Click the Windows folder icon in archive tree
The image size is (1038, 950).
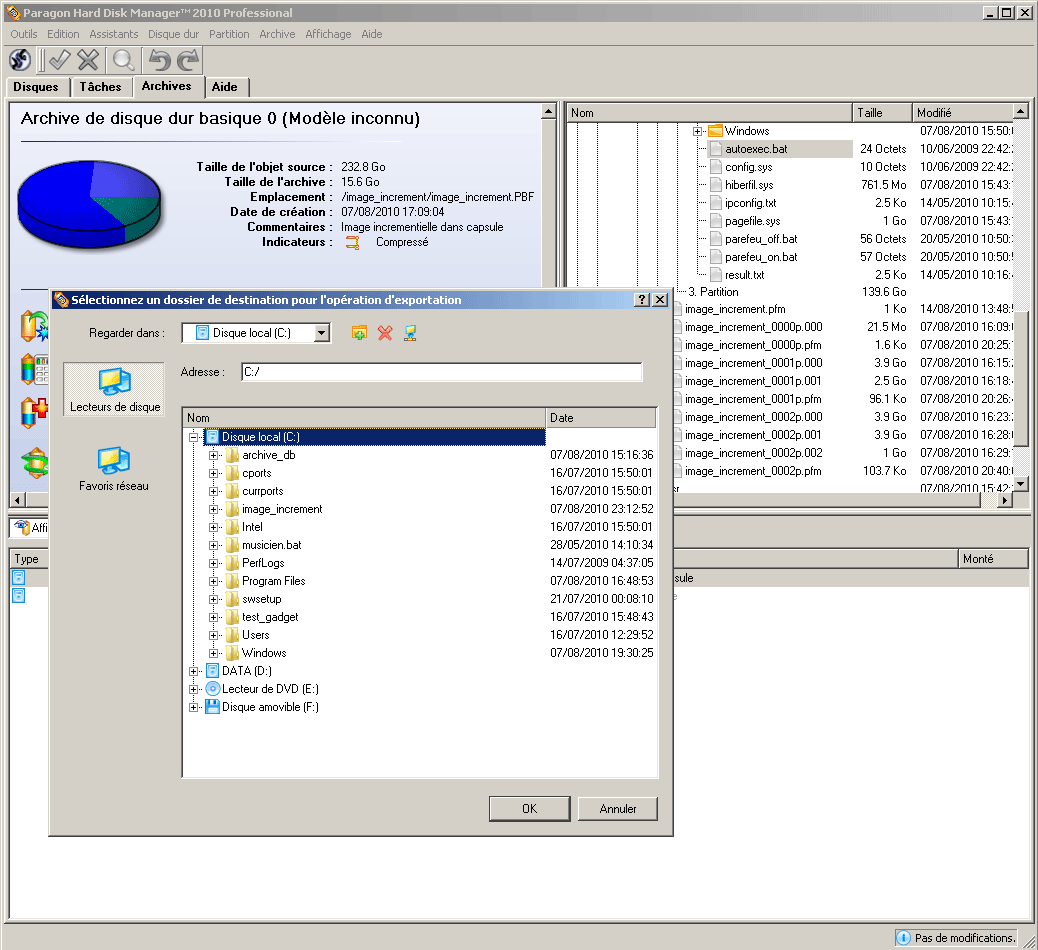pyautogui.click(x=715, y=130)
